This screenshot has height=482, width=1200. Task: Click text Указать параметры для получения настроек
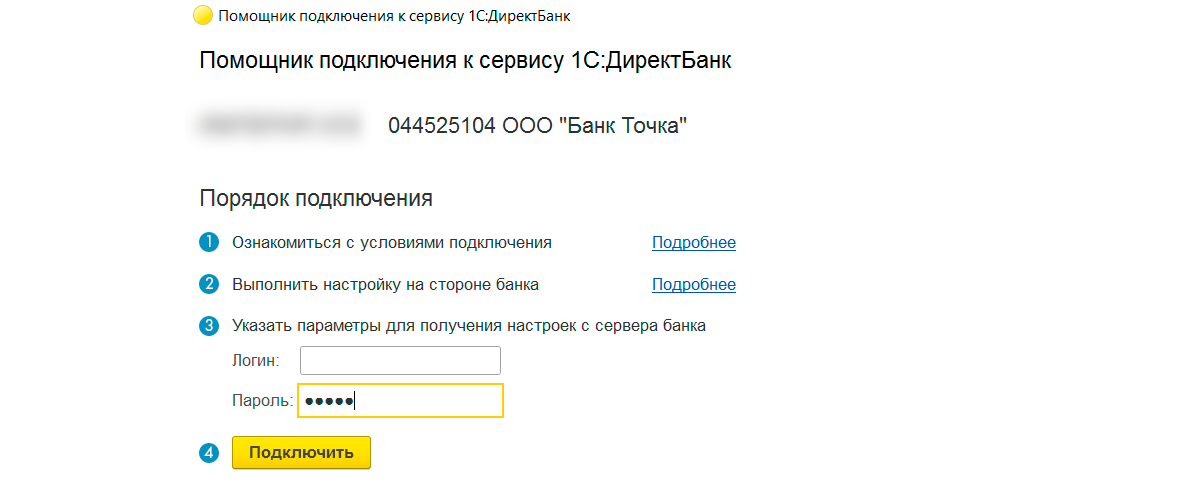click(469, 326)
